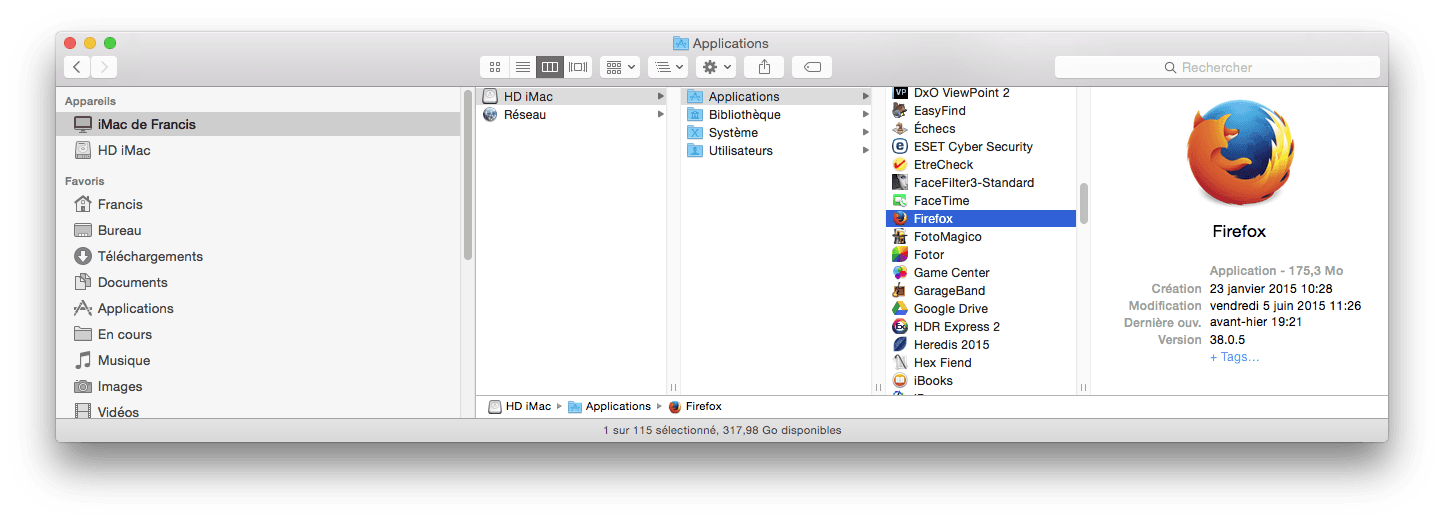Click the Game Center app icon
This screenshot has width=1444, height=522.
[900, 272]
